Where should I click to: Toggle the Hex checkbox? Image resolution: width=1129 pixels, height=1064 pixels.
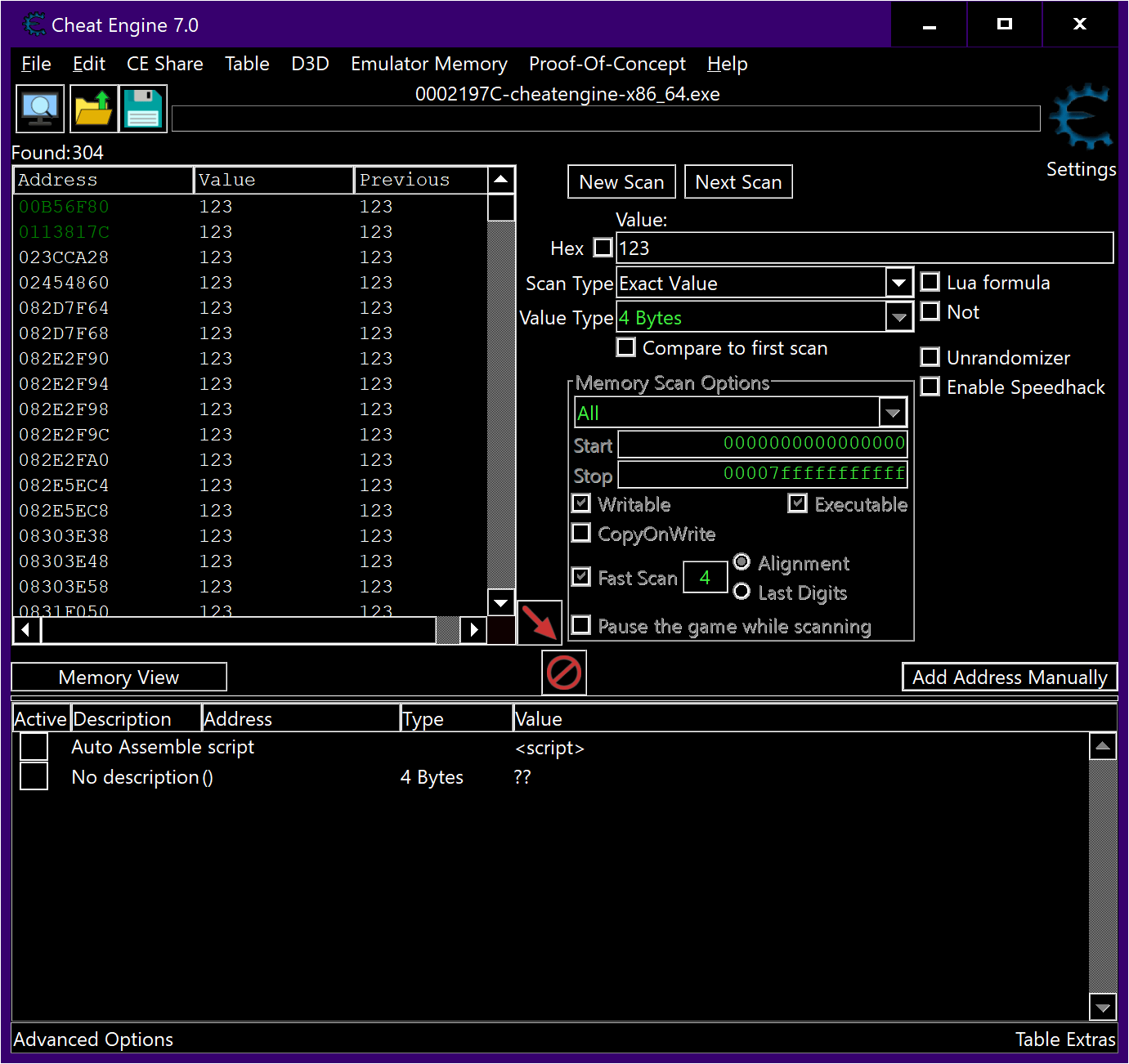603,248
